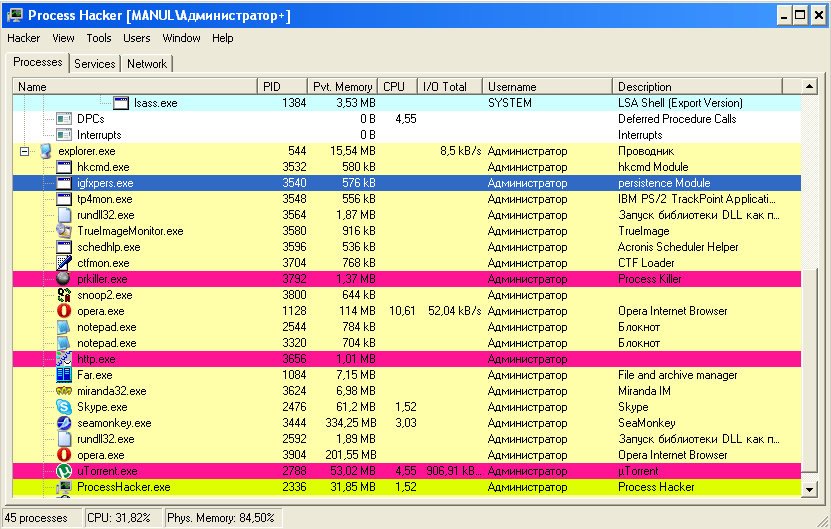831x529 pixels.
Task: Switch to the Processes tab
Action: (x=38, y=62)
